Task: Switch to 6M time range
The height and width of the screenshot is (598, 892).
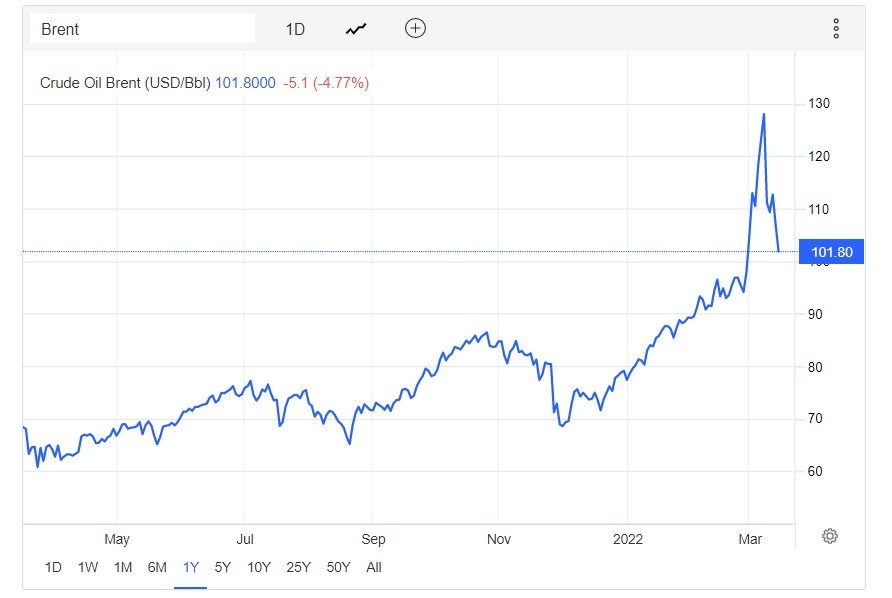Action: pyautogui.click(x=157, y=567)
